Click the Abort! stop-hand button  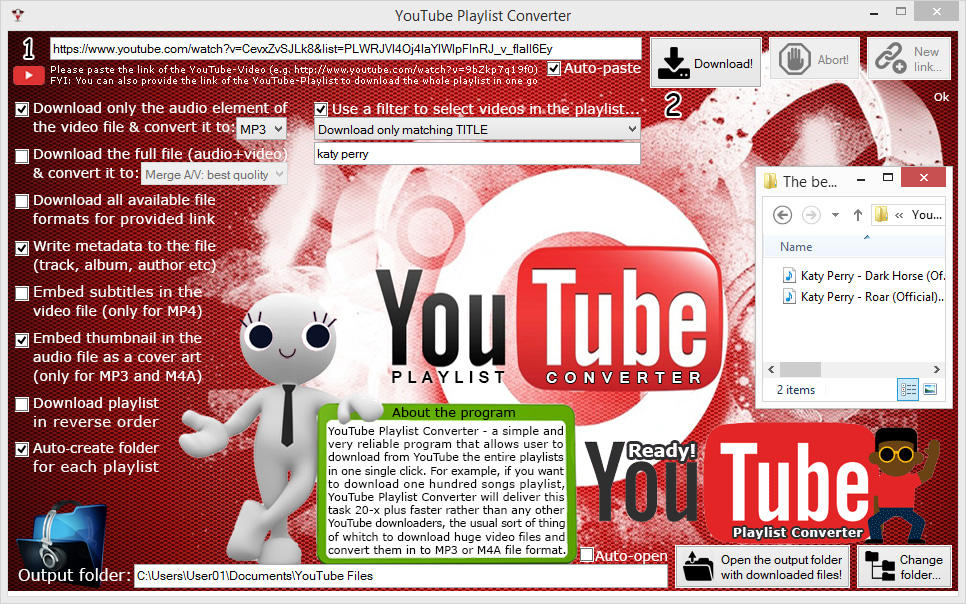pyautogui.click(x=814, y=59)
